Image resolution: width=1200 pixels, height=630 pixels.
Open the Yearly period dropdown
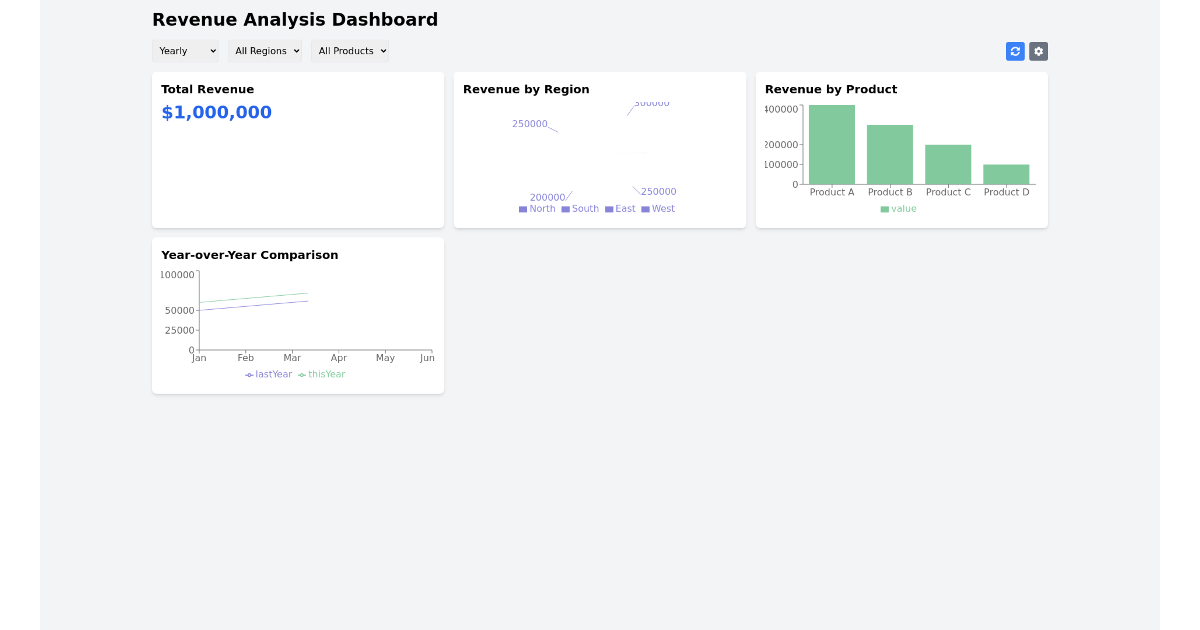[185, 51]
